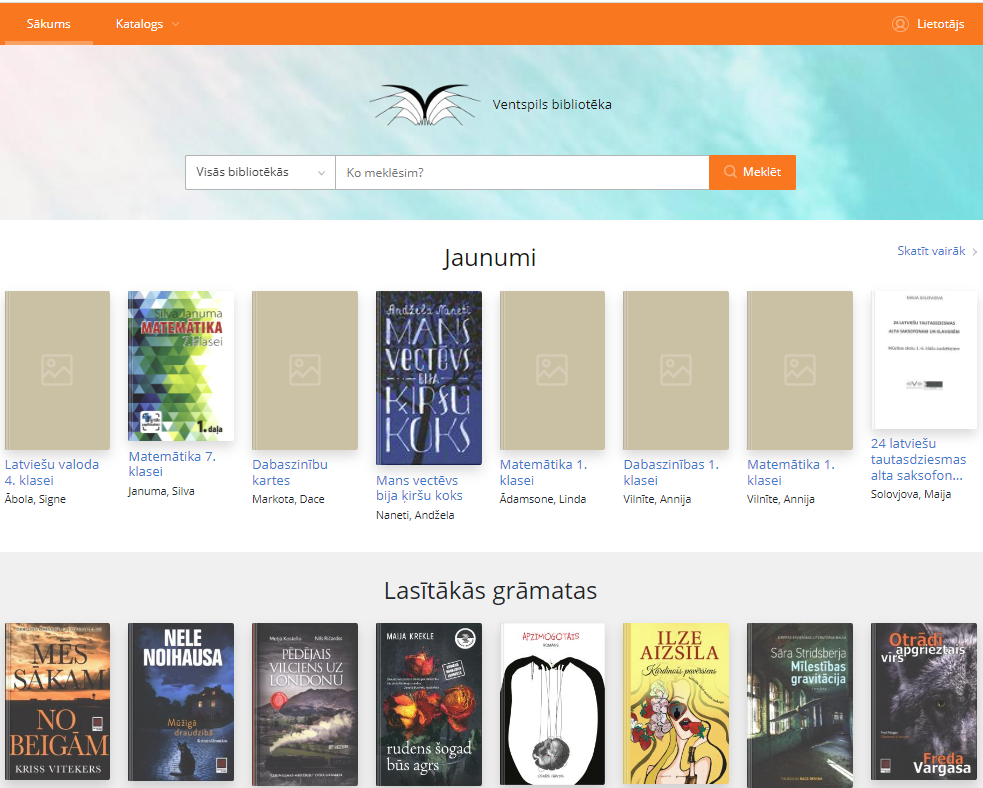Click the Matemātika 7. klasei cover
This screenshot has height=788, width=983.
(181, 366)
